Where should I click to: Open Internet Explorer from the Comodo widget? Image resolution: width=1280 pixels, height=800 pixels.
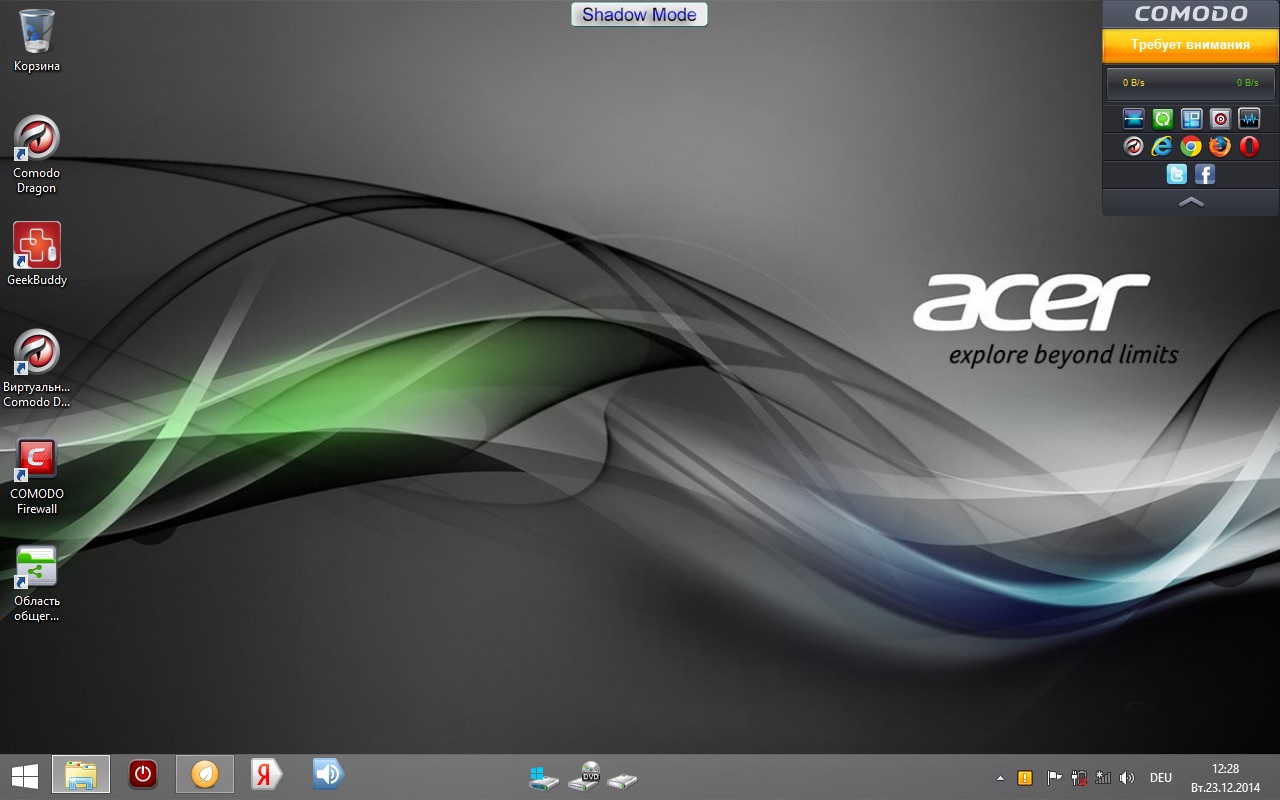(1162, 147)
